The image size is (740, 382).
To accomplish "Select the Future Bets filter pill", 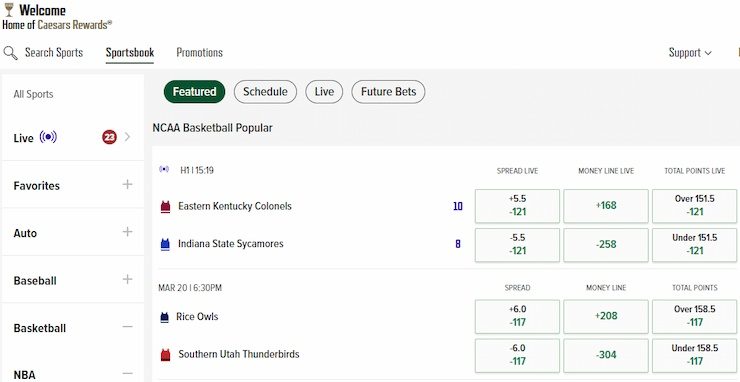I will pyautogui.click(x=388, y=92).
